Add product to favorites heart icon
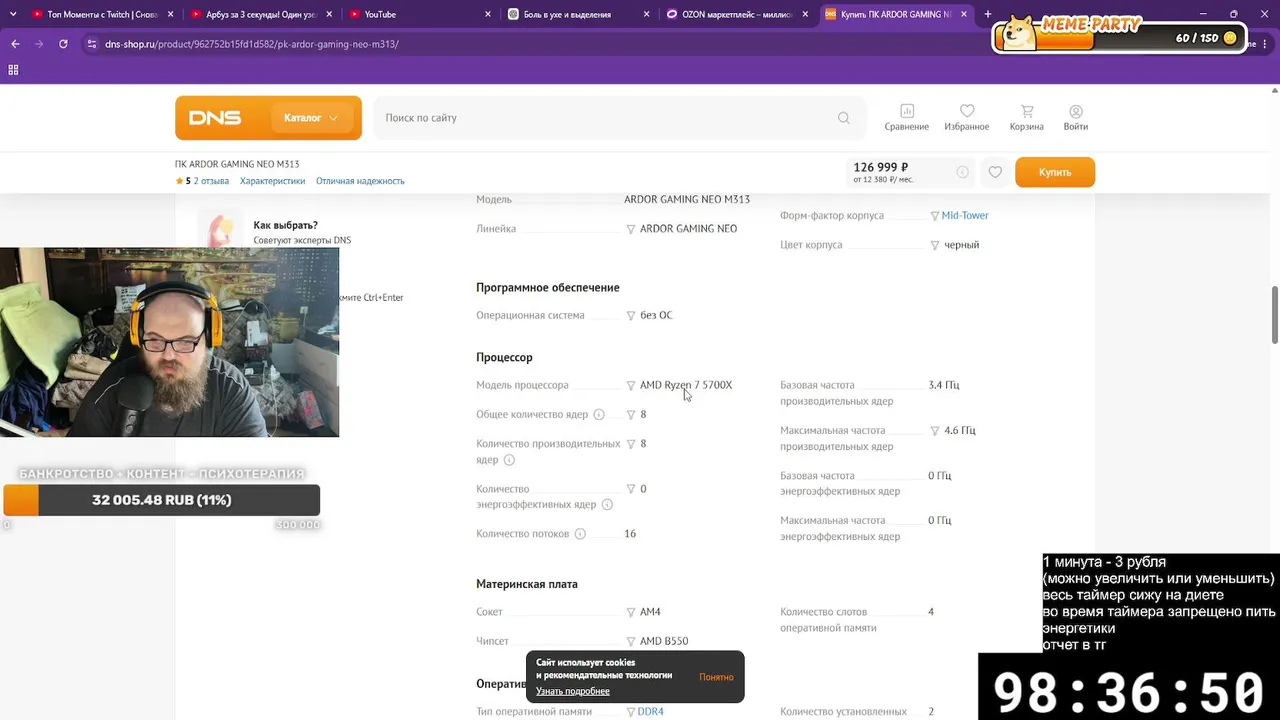This screenshot has height=720, width=1280. click(995, 172)
